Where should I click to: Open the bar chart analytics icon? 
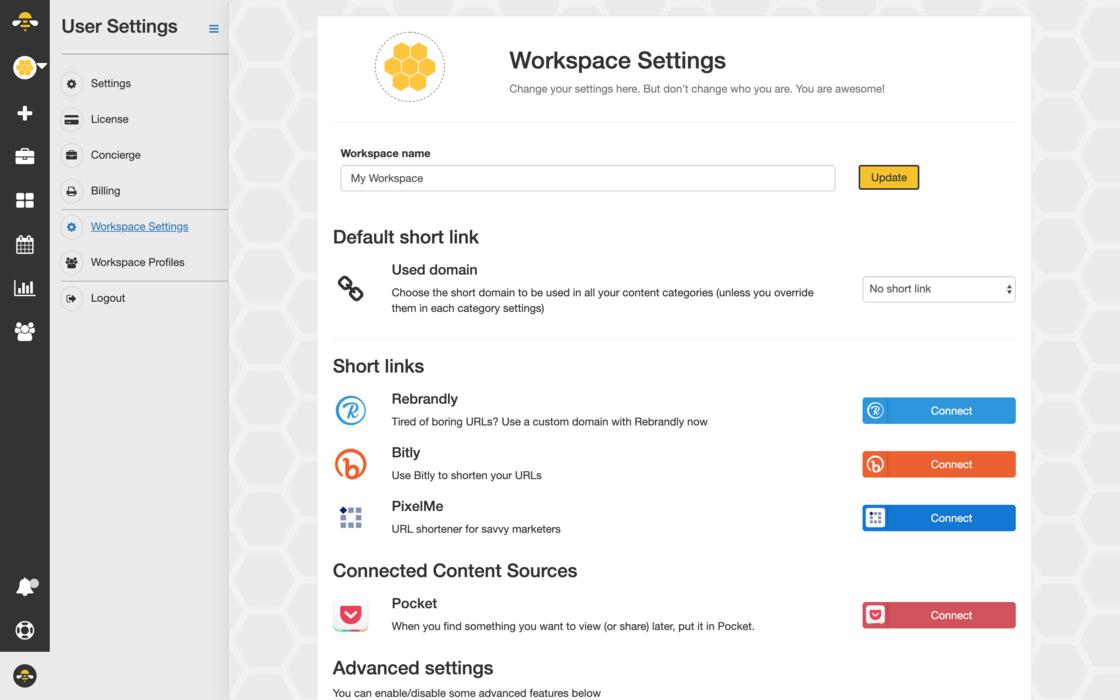25,288
